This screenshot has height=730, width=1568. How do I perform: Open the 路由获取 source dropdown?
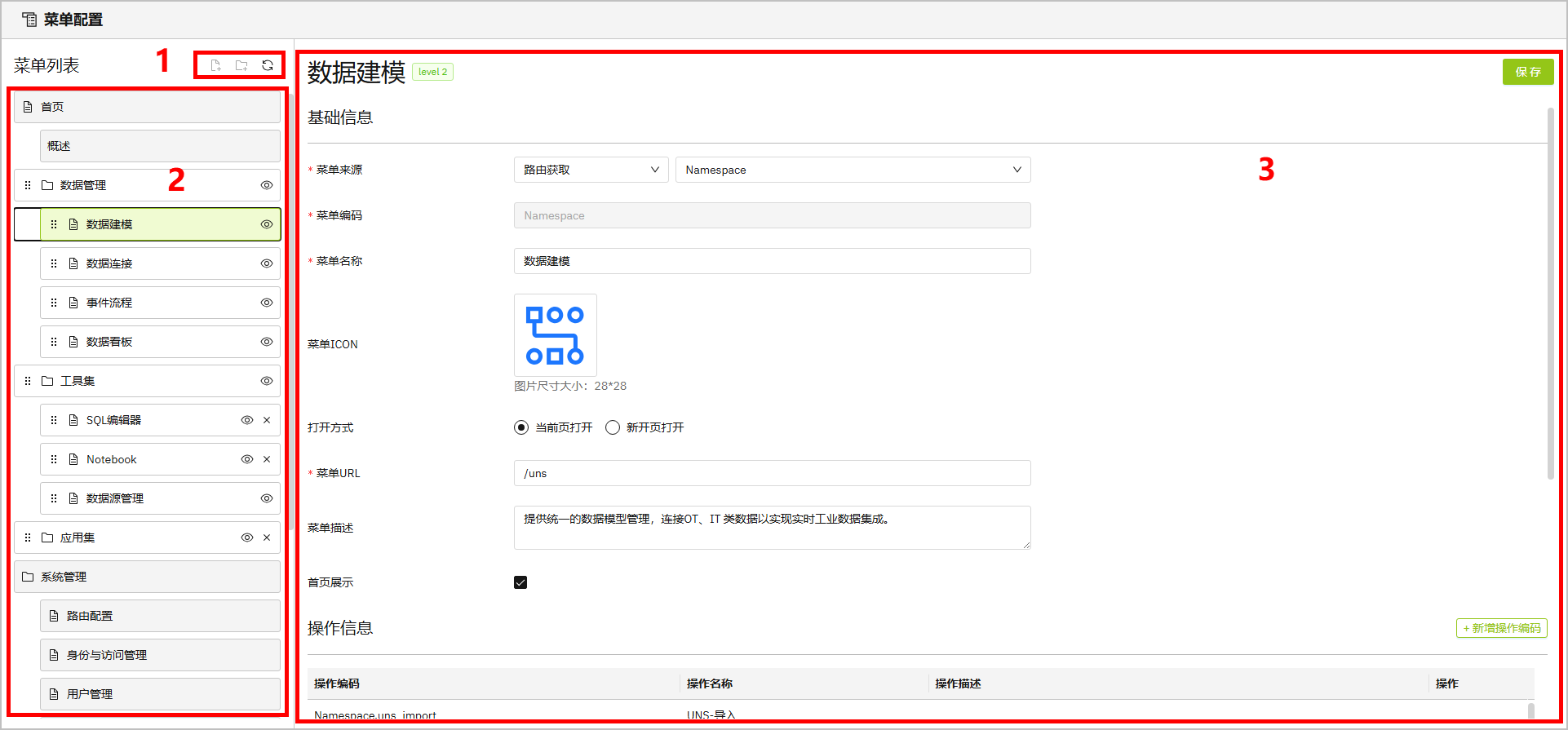[x=591, y=170]
